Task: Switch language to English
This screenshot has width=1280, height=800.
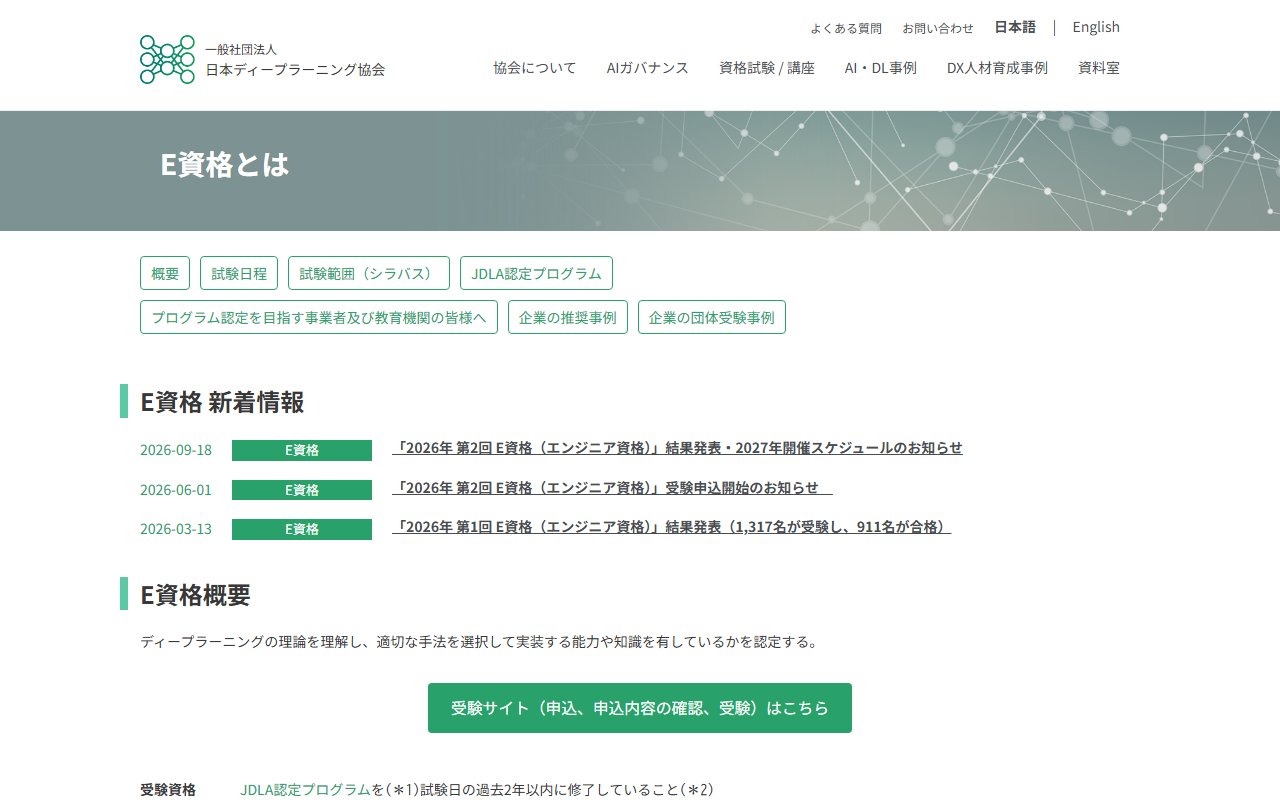Action: 1096,27
